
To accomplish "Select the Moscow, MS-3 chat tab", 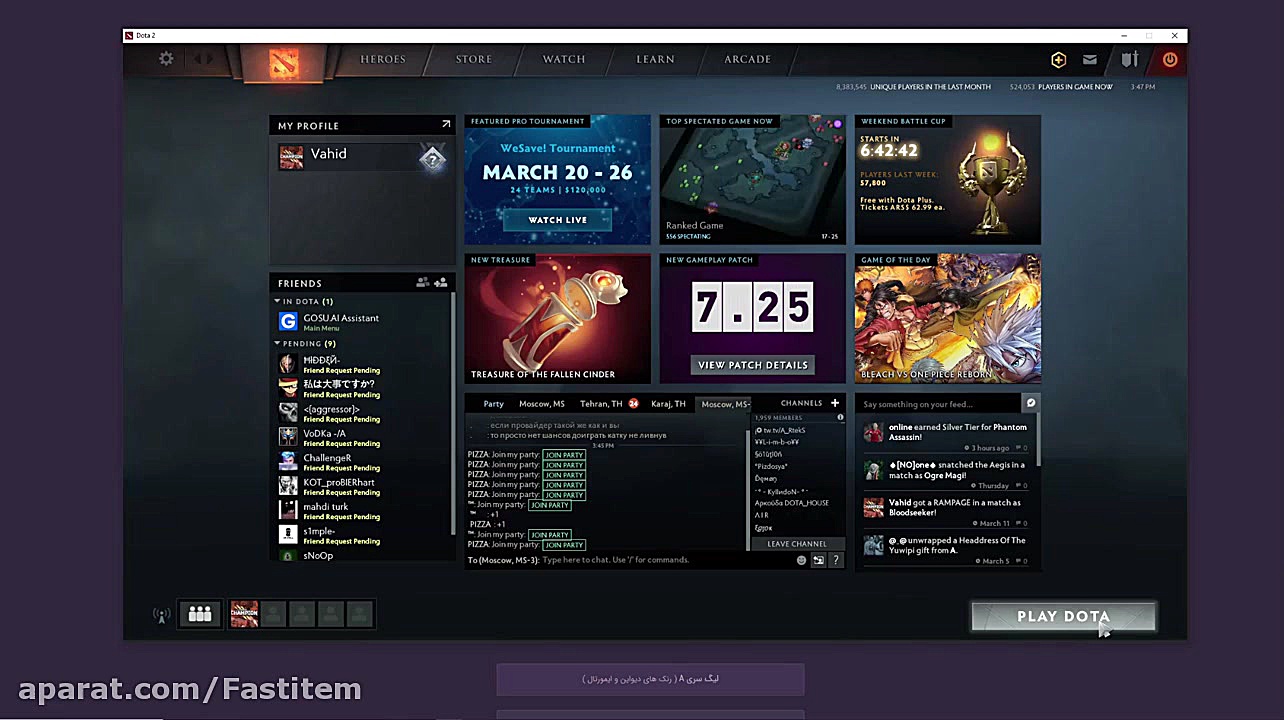I will [725, 404].
